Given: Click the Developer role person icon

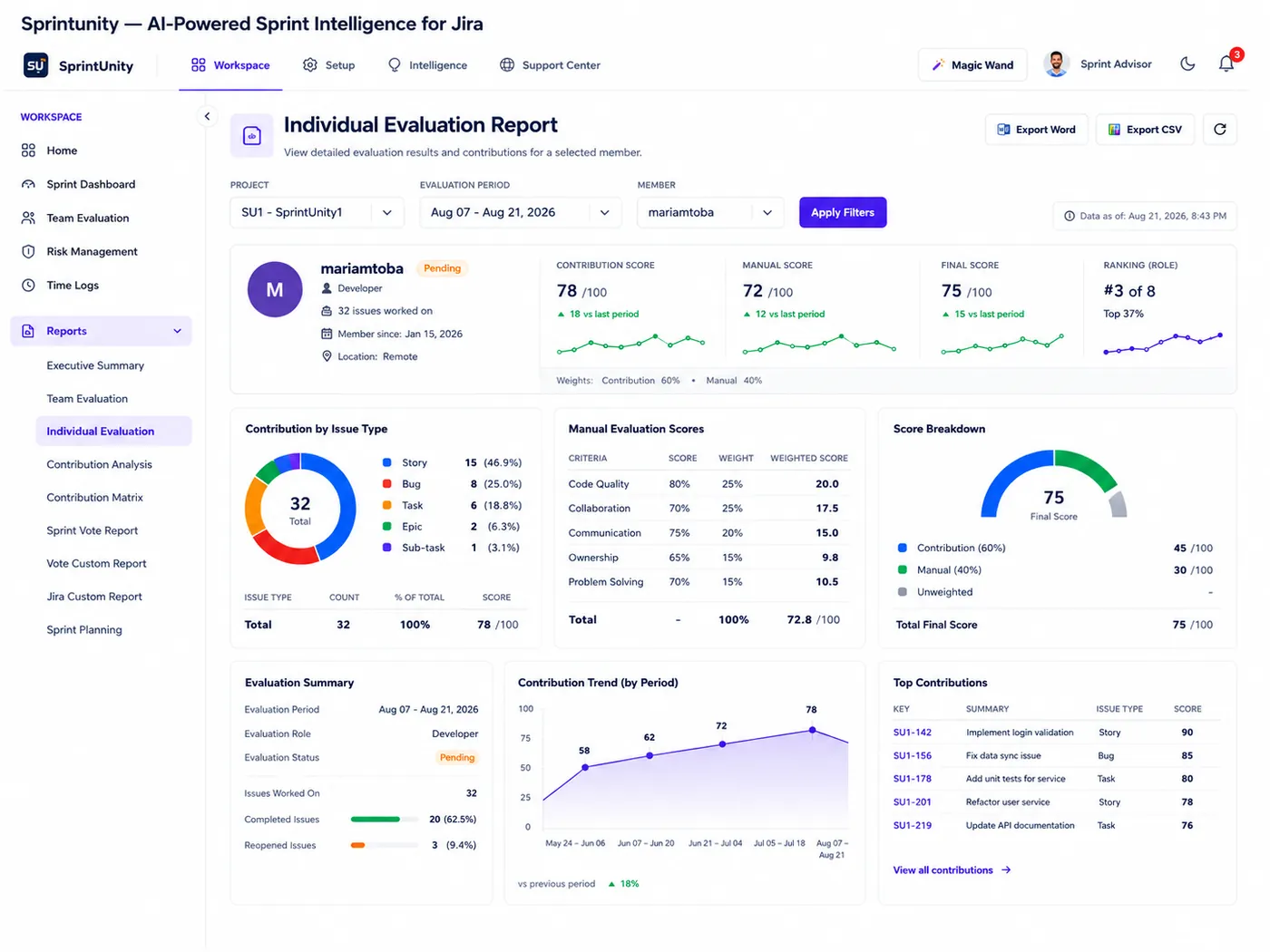Looking at the screenshot, I should 327,288.
